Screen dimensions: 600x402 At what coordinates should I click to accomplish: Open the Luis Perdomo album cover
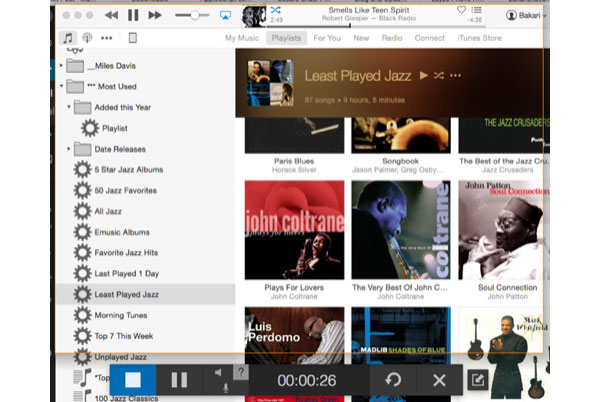coord(294,335)
